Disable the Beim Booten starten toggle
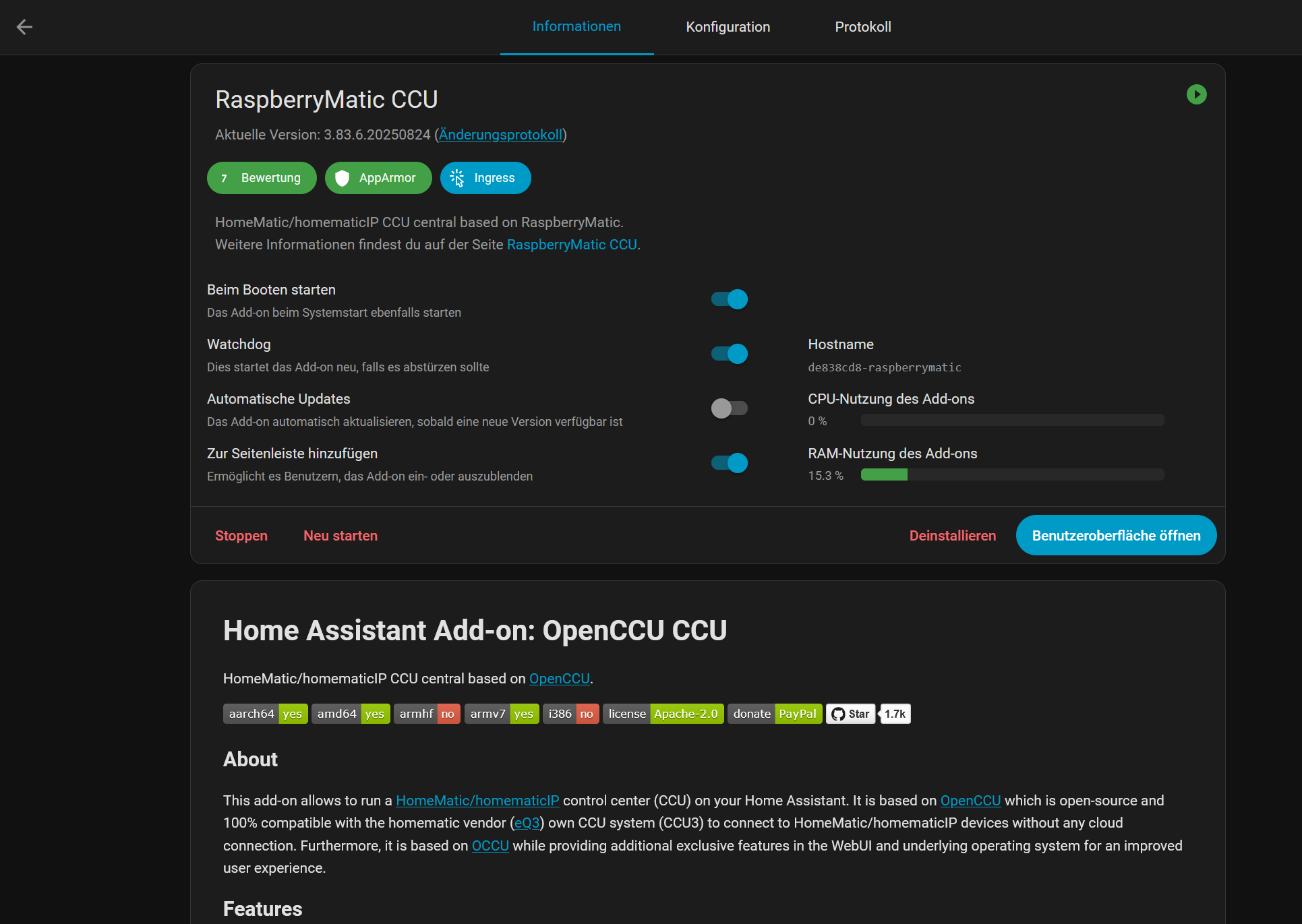This screenshot has width=1302, height=924. click(x=730, y=299)
